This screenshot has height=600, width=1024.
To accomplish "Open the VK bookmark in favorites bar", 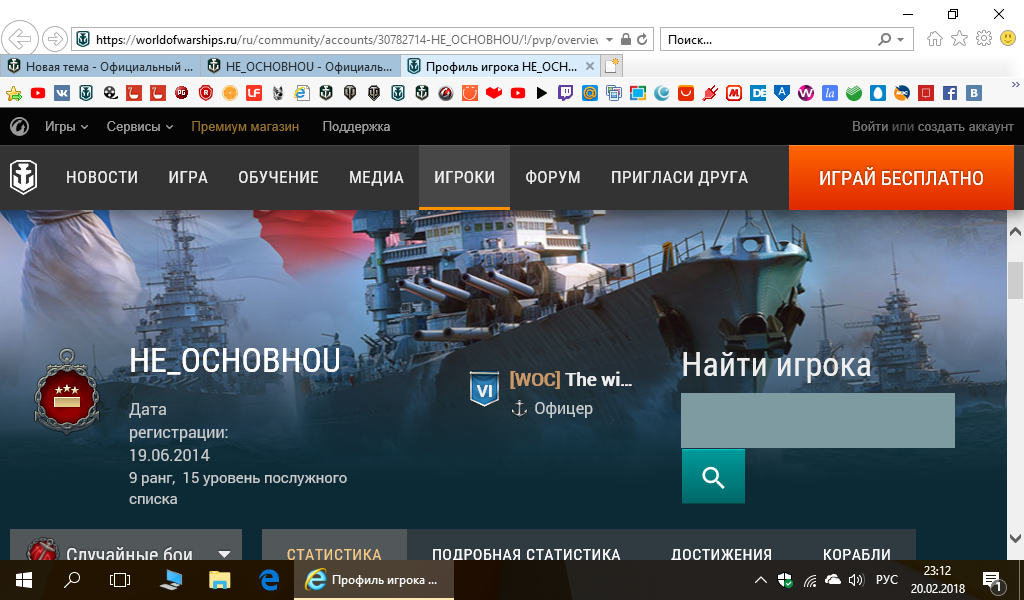I will [x=62, y=93].
